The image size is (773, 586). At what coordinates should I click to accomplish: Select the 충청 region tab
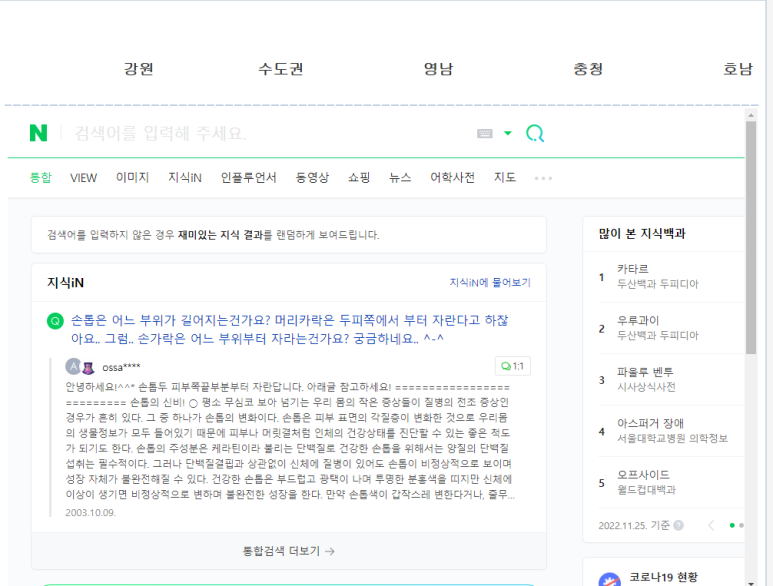click(588, 69)
